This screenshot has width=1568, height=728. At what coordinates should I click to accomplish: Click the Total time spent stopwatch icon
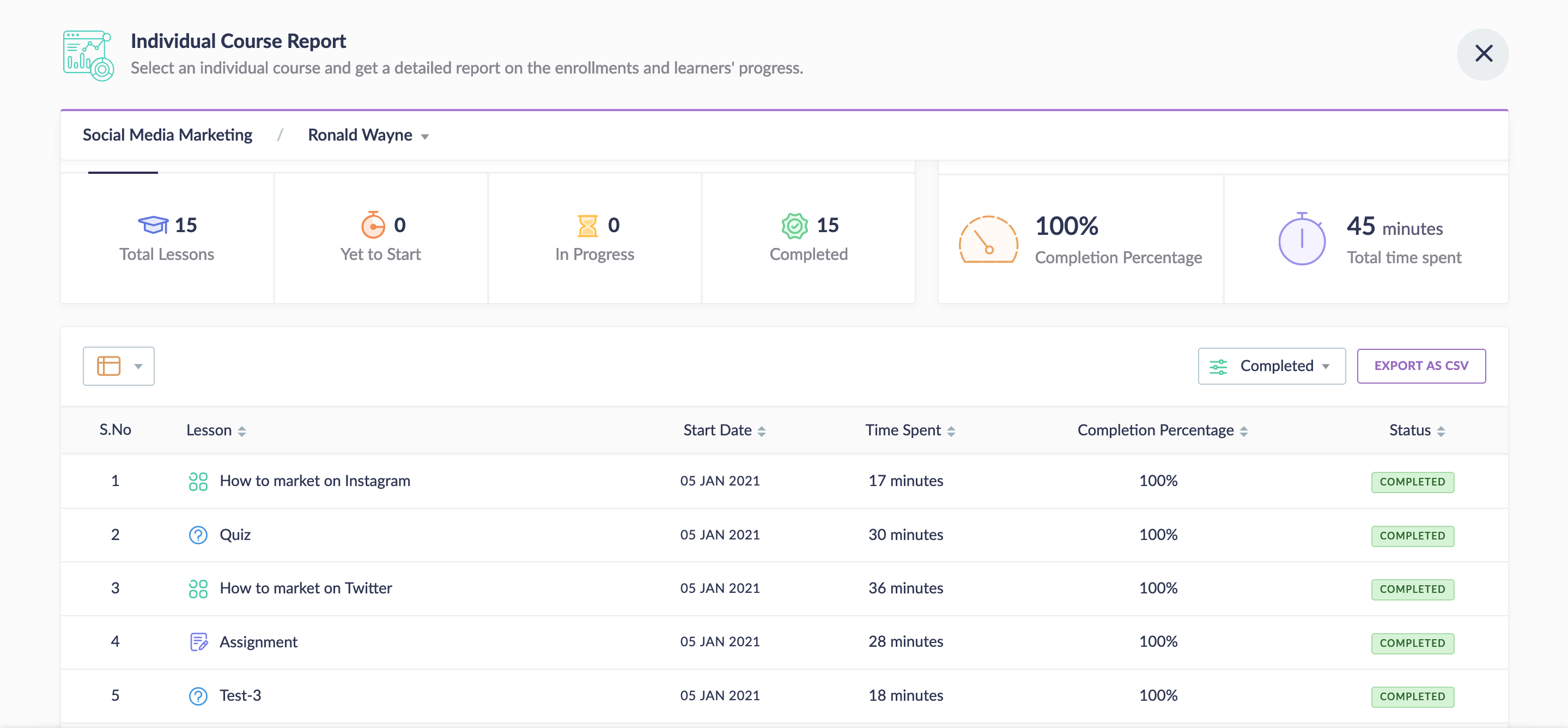1302,240
